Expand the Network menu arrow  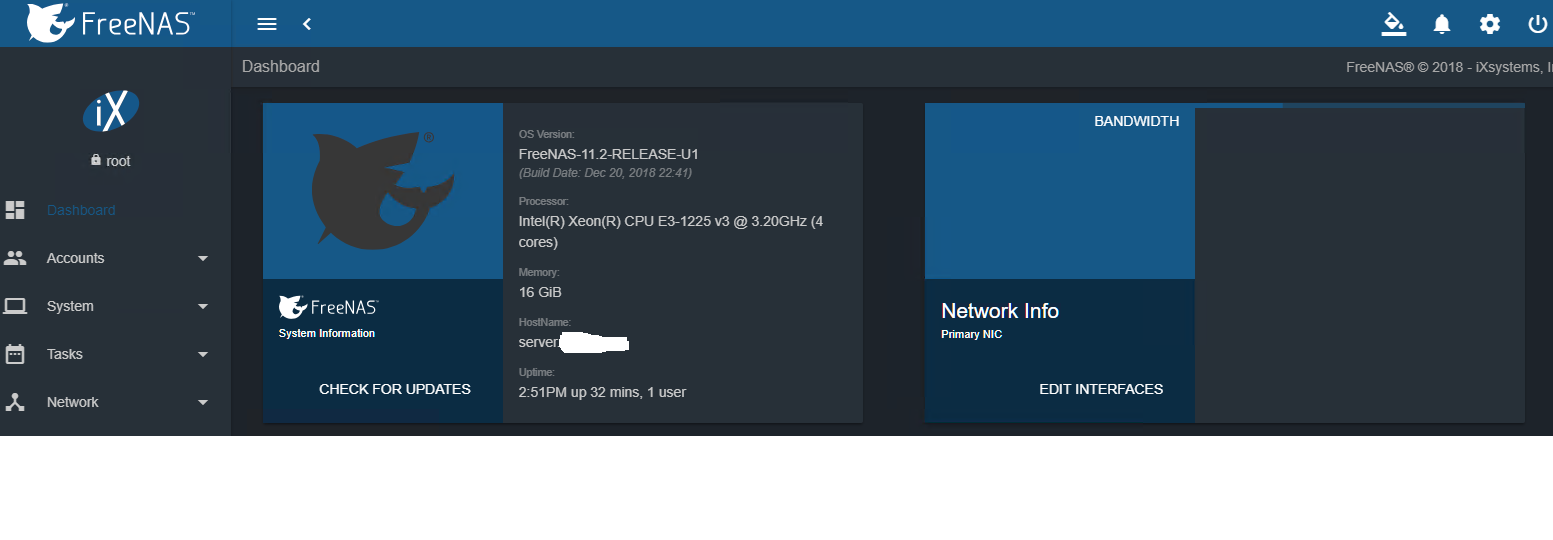(x=203, y=402)
